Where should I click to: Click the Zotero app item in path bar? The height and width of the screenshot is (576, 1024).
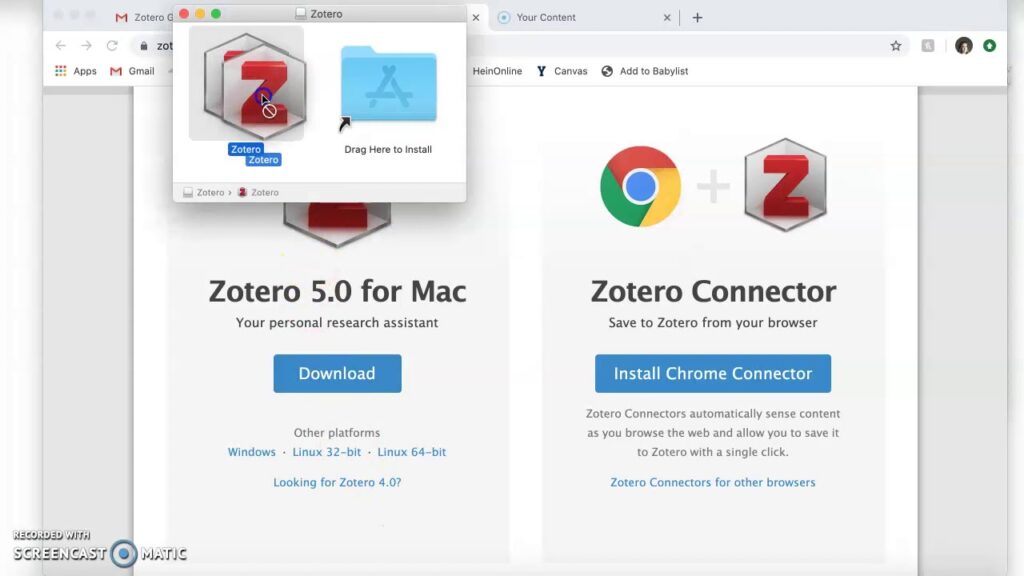point(259,193)
